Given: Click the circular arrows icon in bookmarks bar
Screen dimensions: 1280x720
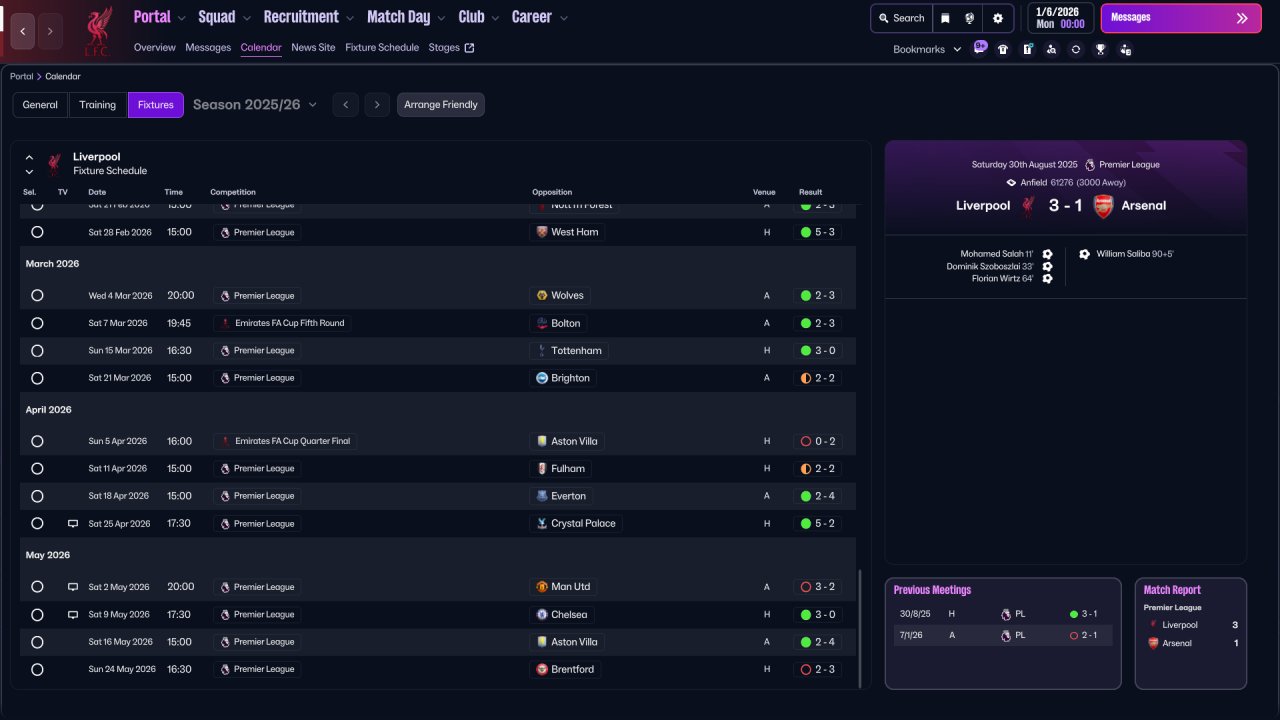Looking at the screenshot, I should coord(1076,49).
